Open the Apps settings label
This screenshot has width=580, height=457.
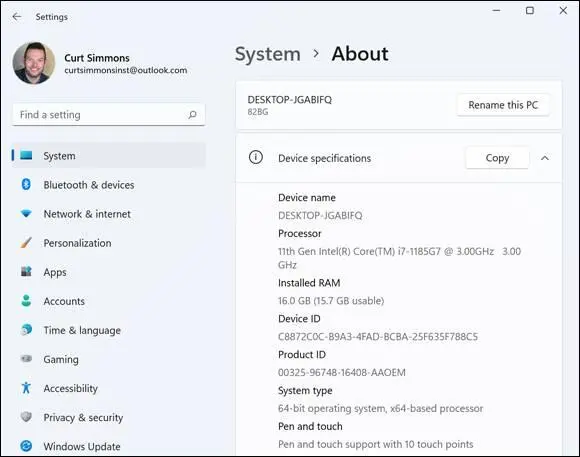coord(55,272)
